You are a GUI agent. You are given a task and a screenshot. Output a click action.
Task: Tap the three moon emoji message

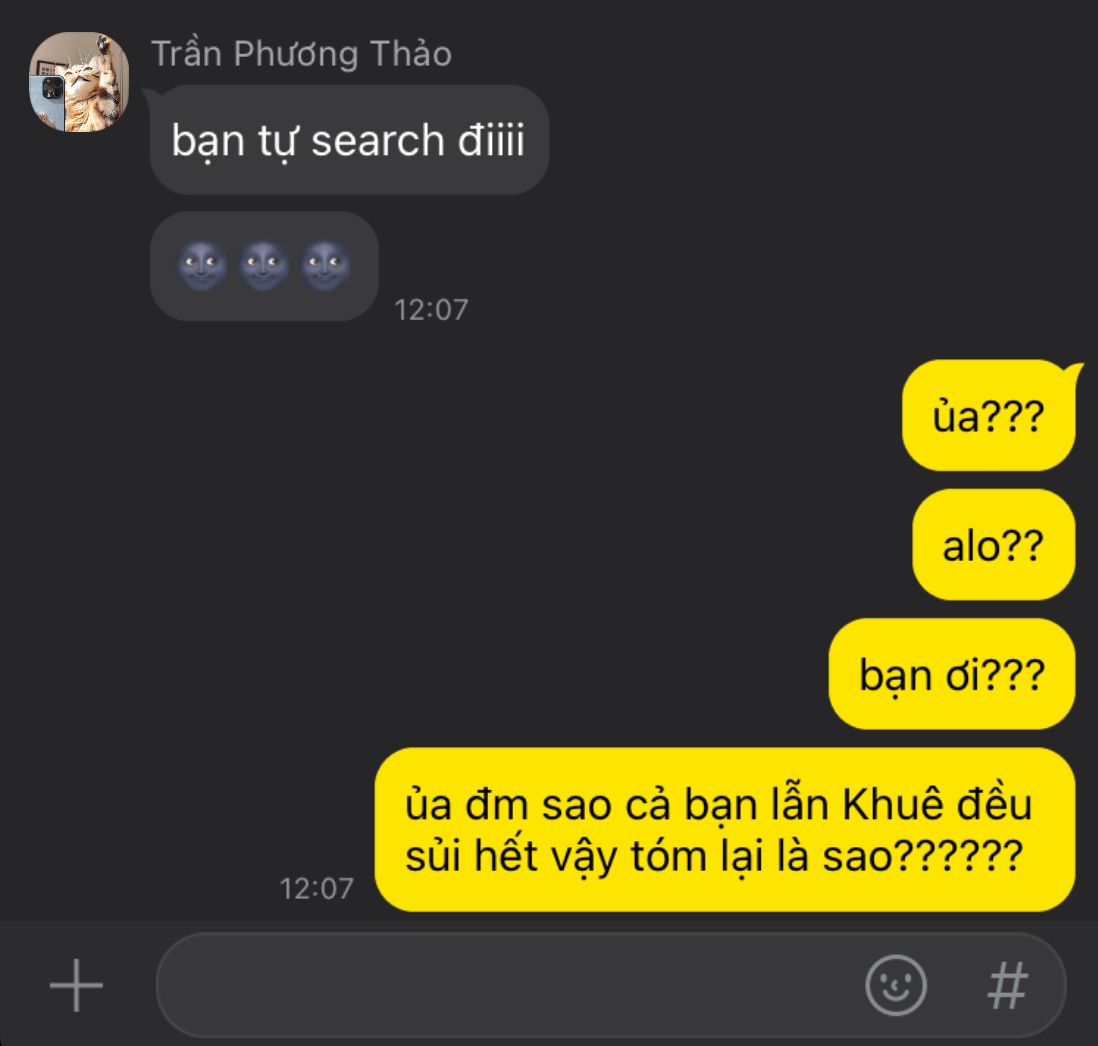pos(264,266)
